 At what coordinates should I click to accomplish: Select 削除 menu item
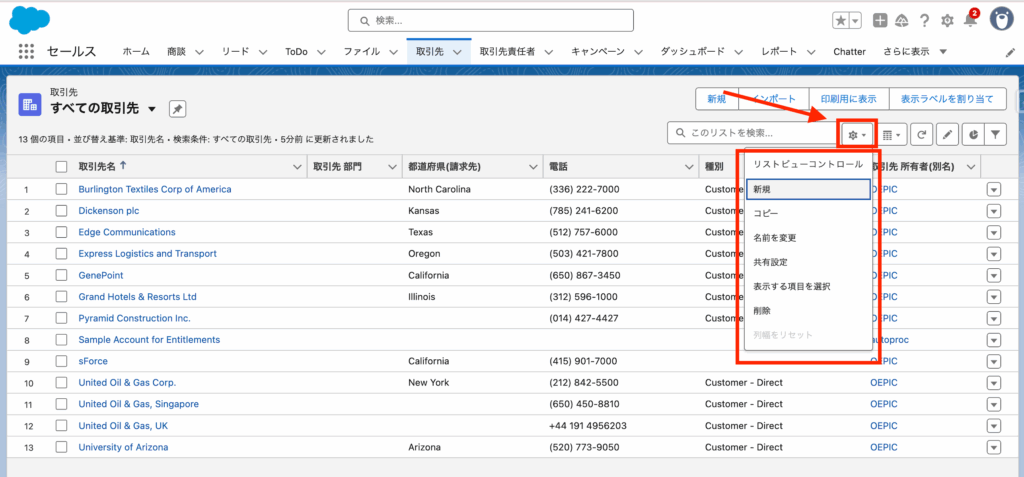coord(808,311)
